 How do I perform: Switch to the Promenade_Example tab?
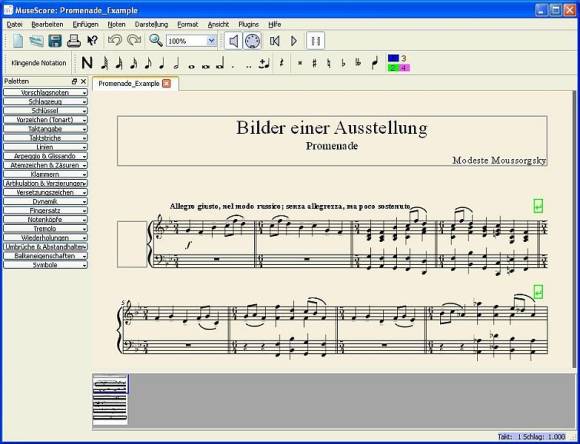click(x=129, y=84)
